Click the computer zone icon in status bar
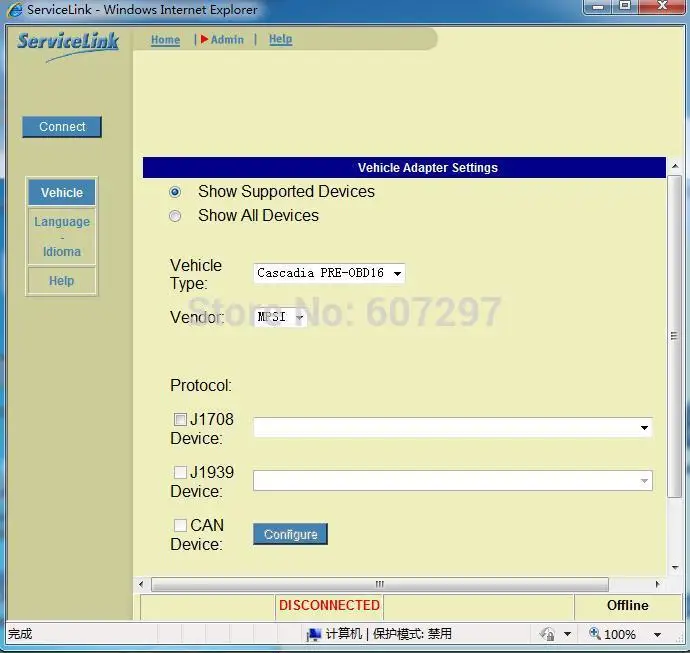Screen dimensions: 690x653 coord(313,634)
